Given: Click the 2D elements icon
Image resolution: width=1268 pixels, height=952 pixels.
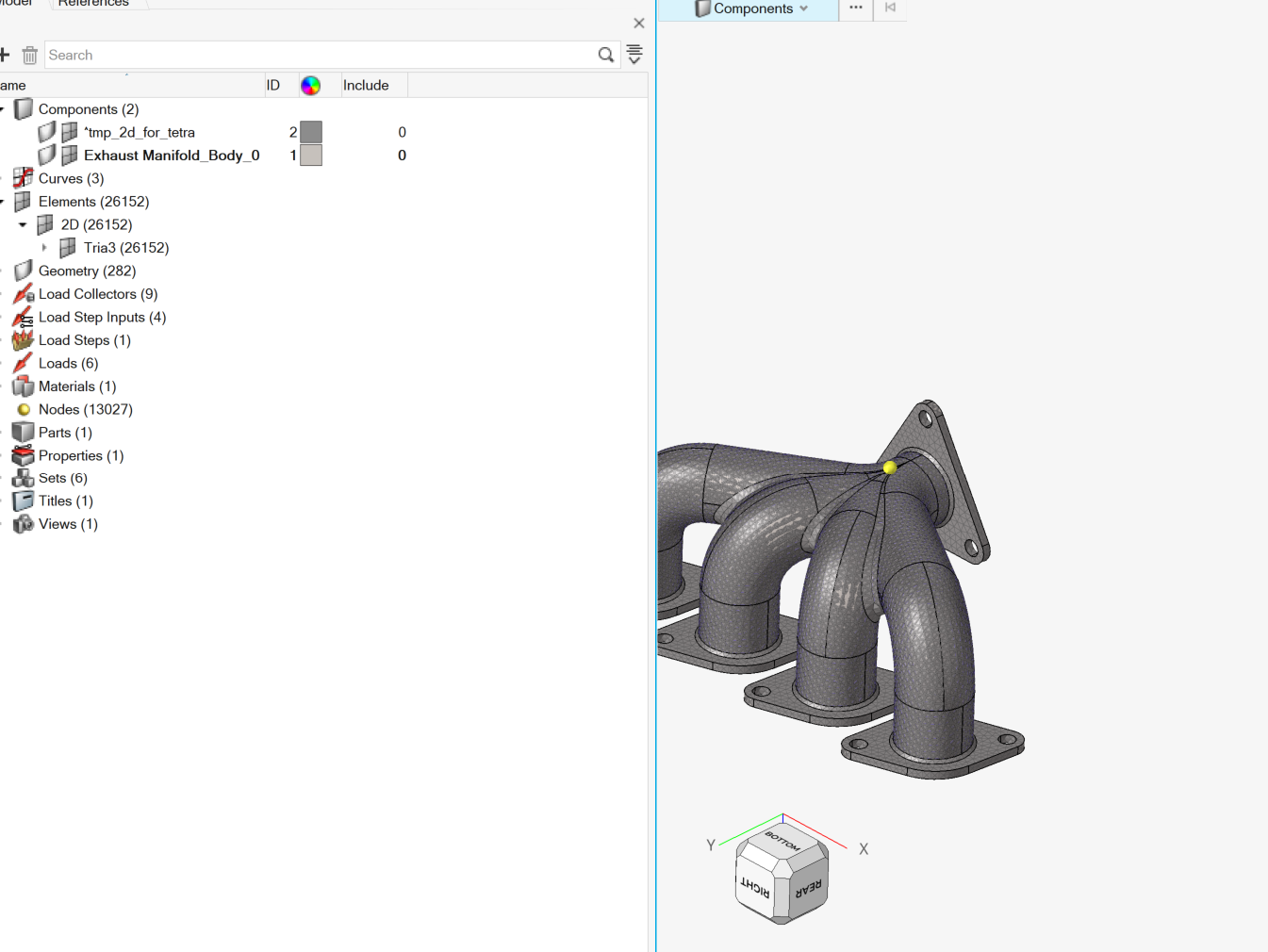Looking at the screenshot, I should pos(45,224).
